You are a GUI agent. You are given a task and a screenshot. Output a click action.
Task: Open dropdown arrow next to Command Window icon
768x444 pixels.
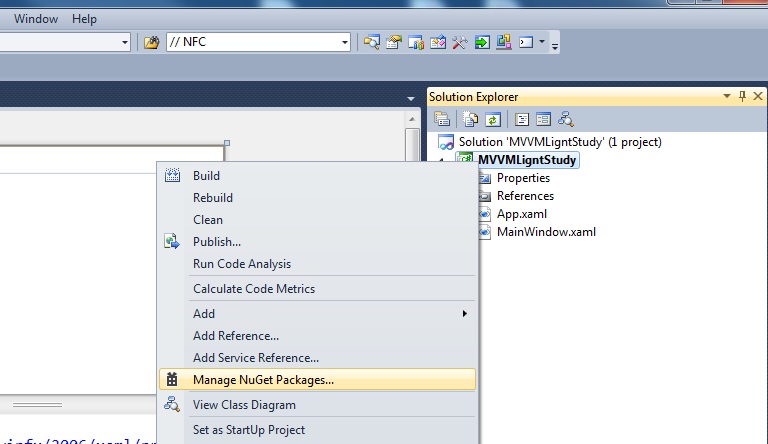542,42
